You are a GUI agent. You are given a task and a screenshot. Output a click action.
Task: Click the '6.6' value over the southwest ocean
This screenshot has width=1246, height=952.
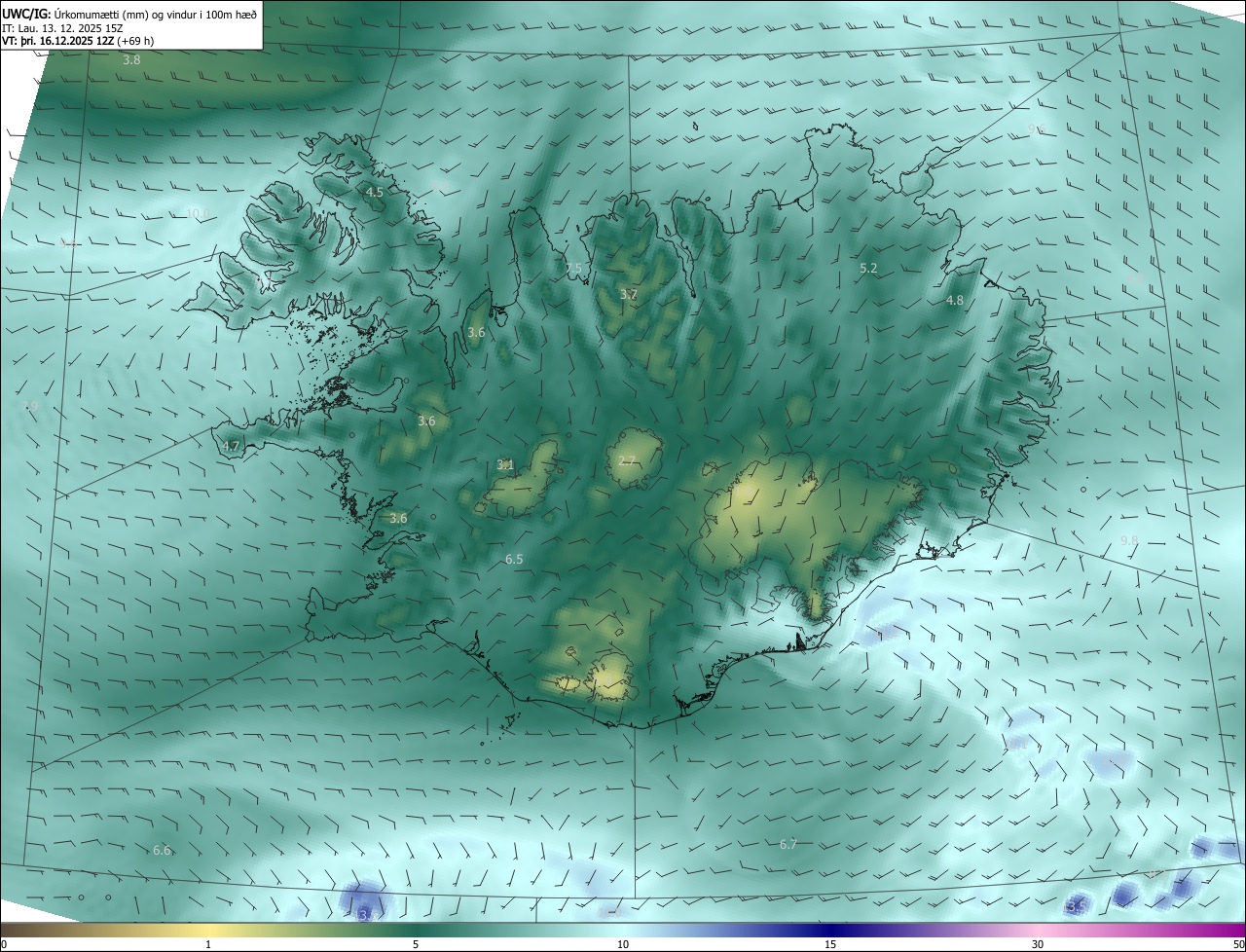[x=162, y=851]
